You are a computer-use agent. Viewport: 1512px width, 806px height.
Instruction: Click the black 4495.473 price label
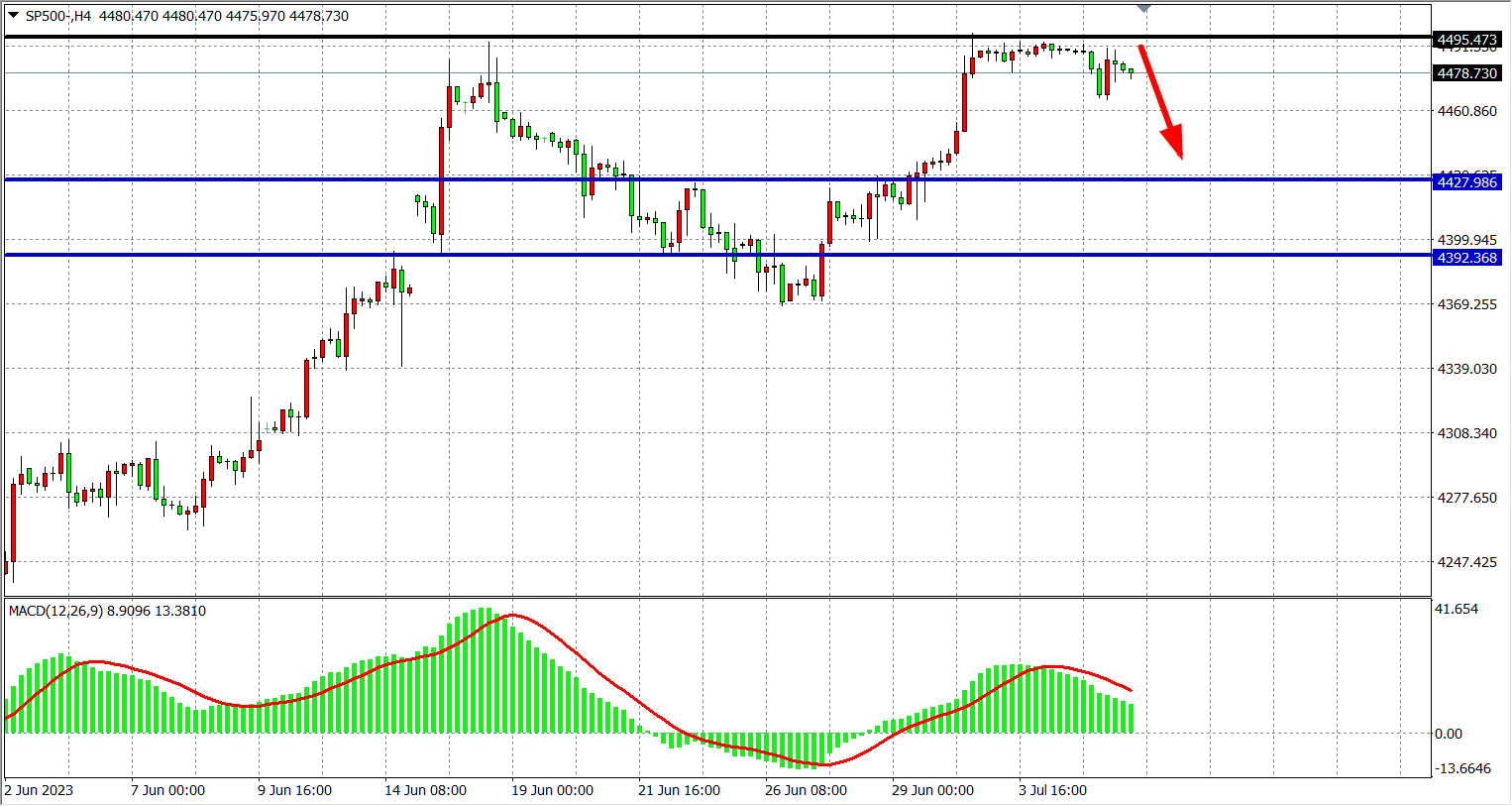(x=1466, y=40)
